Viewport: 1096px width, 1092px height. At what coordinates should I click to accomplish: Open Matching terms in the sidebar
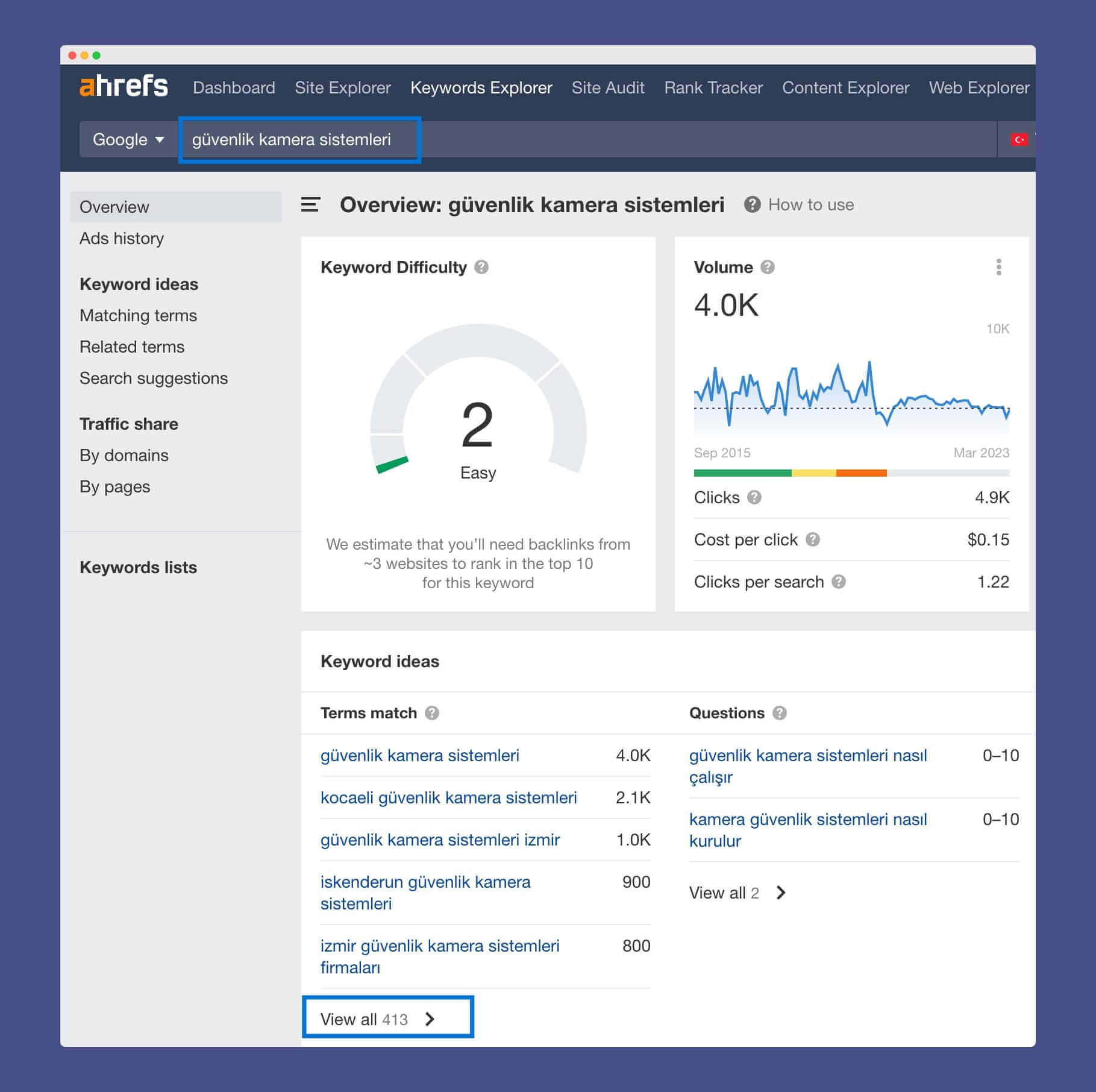coord(138,315)
